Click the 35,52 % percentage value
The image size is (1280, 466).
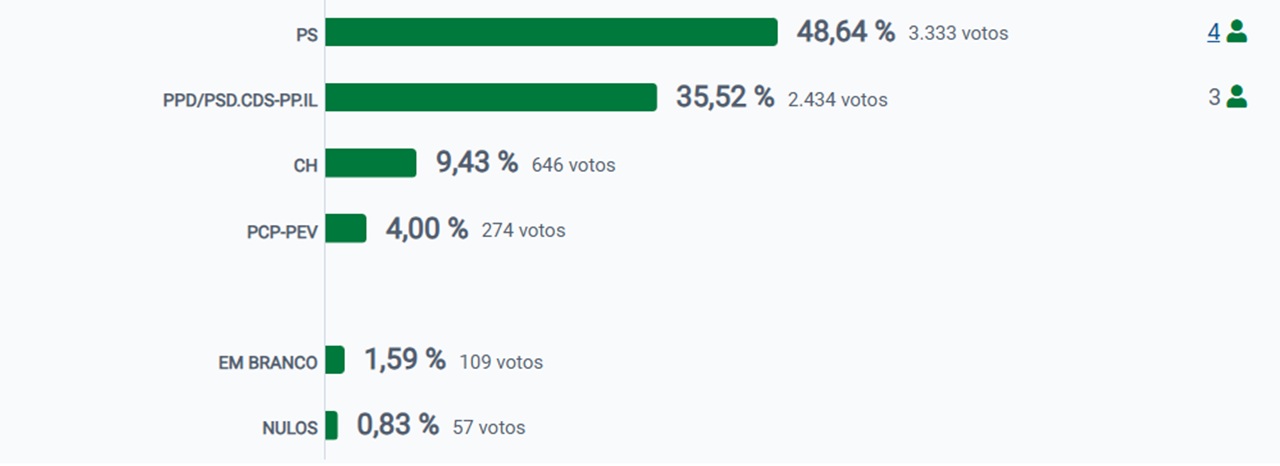pyautogui.click(x=725, y=97)
